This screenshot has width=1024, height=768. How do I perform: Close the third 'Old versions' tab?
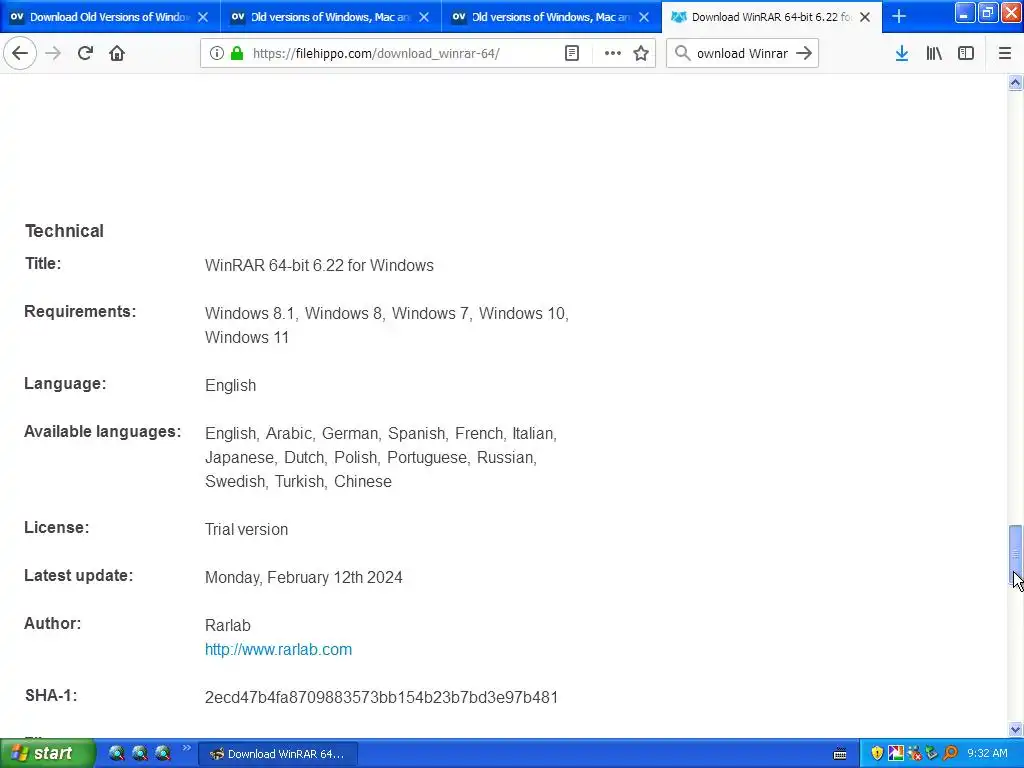644,17
